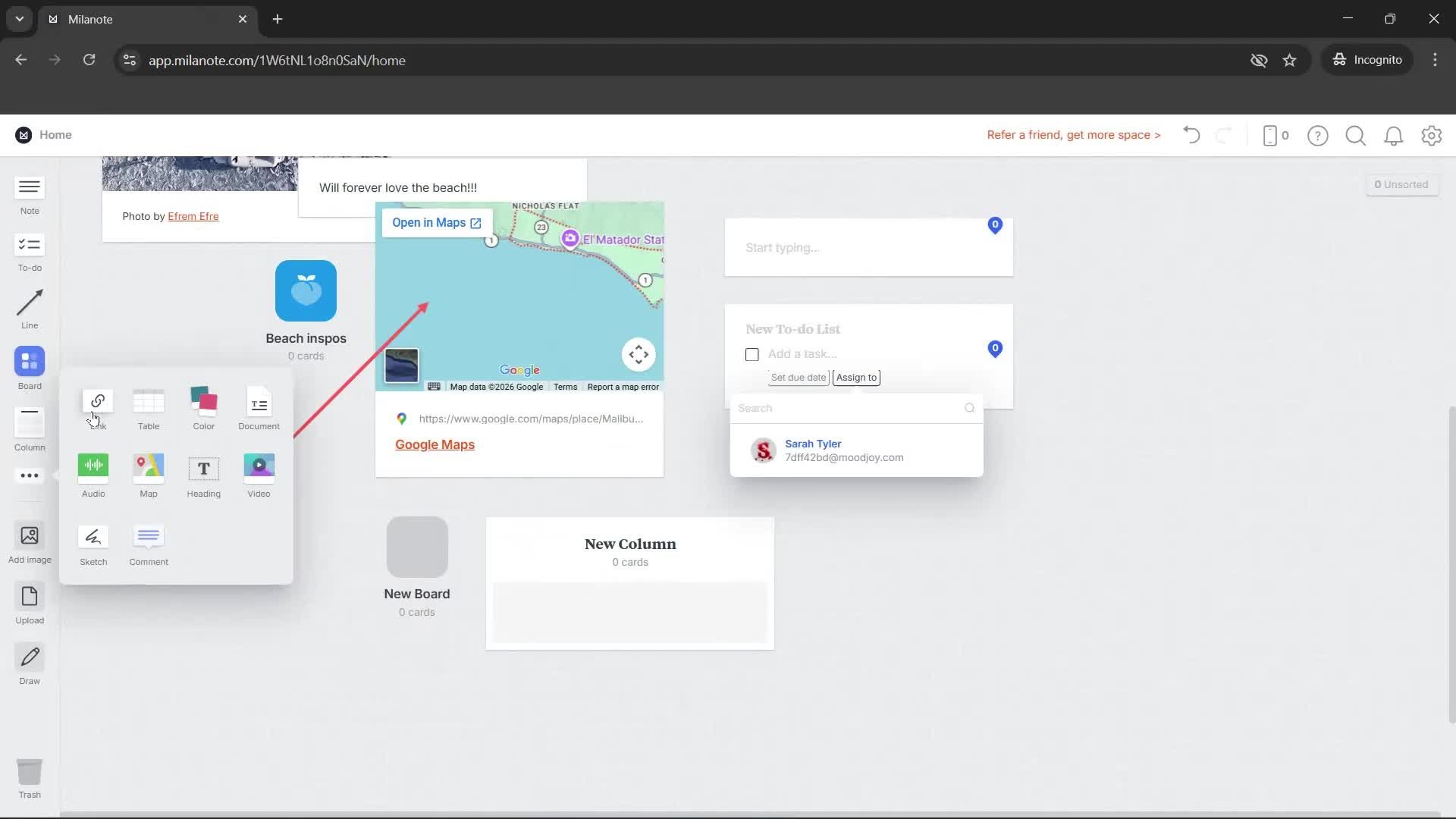Toggle map fullscreen move control
Image resolution: width=1456 pixels, height=819 pixels.
pos(639,354)
